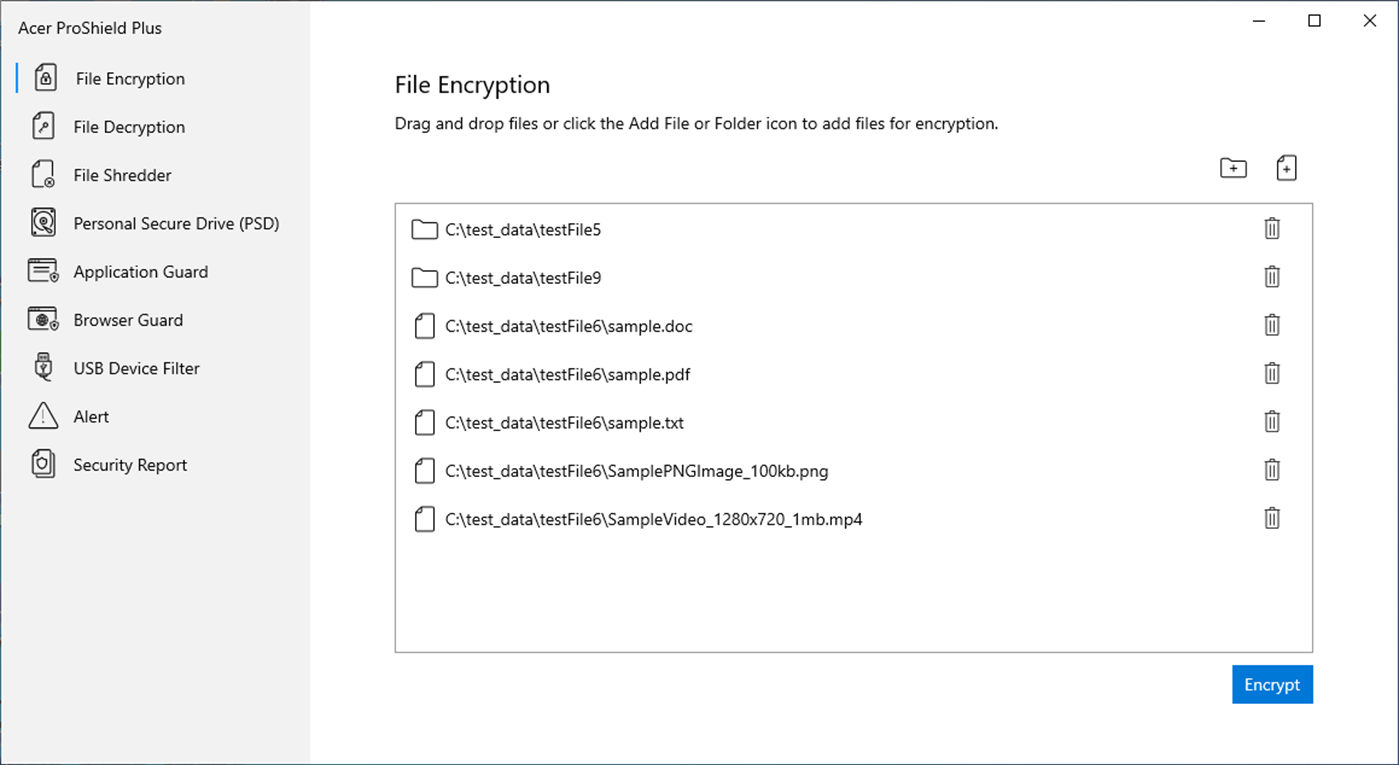
Task: Open the Application Guard panel
Action: (140, 271)
